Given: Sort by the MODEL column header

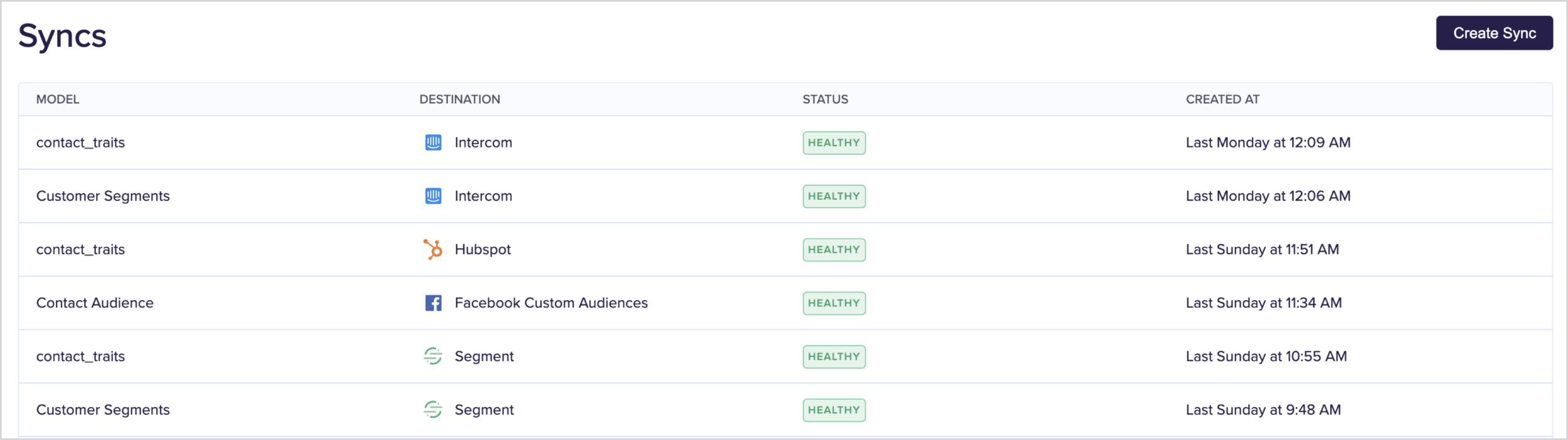Looking at the screenshot, I should coord(58,100).
